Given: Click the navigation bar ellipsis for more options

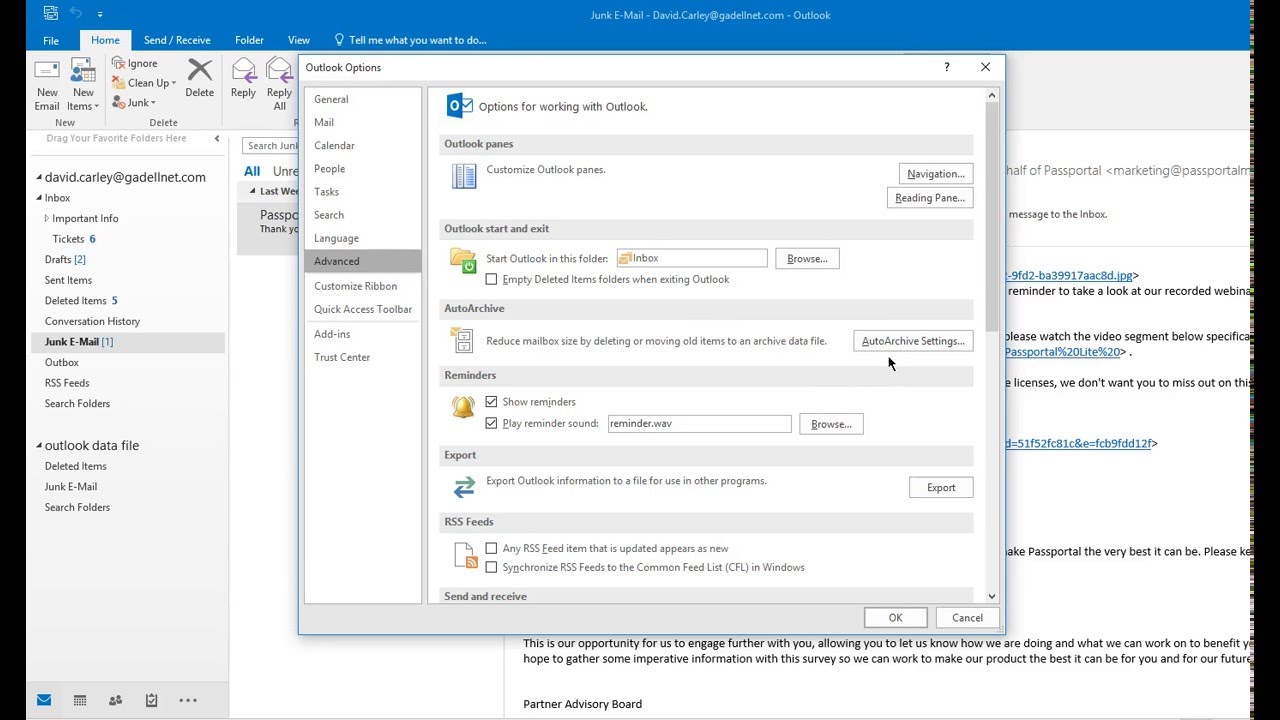Looking at the screenshot, I should [188, 700].
